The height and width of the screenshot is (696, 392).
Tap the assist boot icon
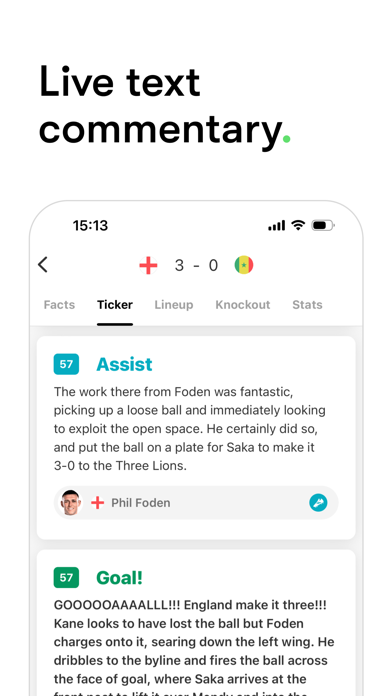[x=318, y=503]
